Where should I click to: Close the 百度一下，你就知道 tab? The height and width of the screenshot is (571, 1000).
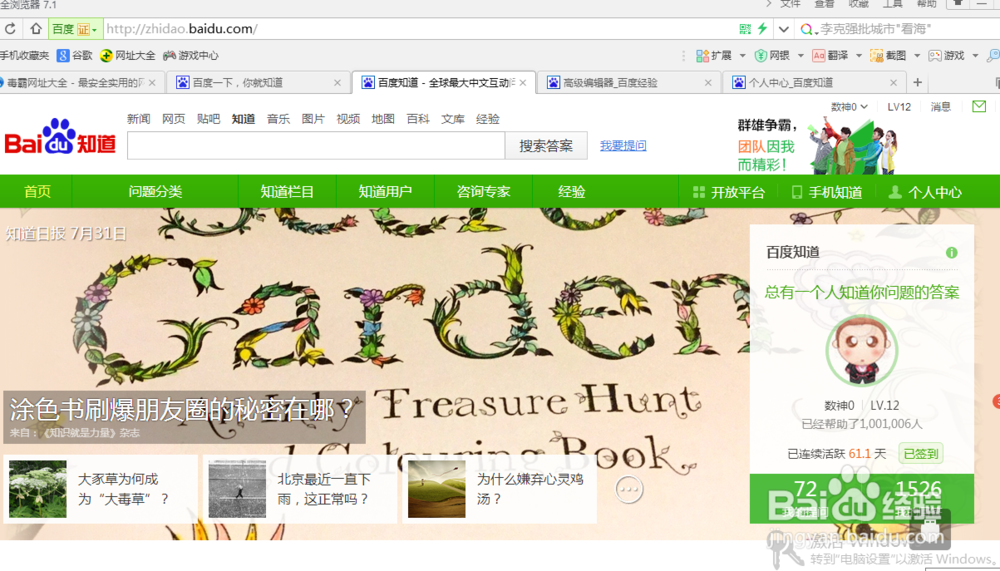point(337,82)
